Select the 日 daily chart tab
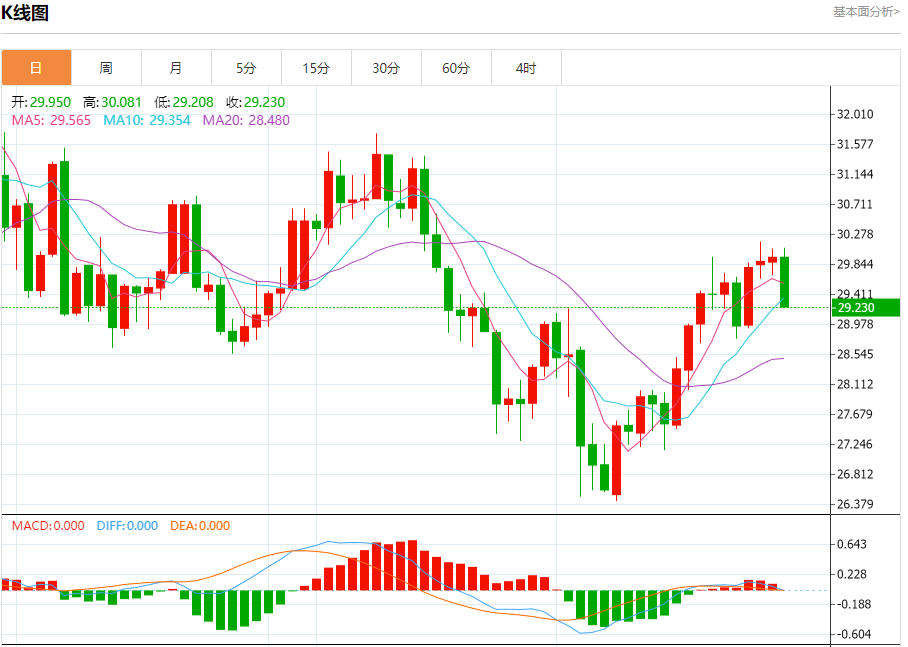This screenshot has height=647, width=908. coord(36,68)
